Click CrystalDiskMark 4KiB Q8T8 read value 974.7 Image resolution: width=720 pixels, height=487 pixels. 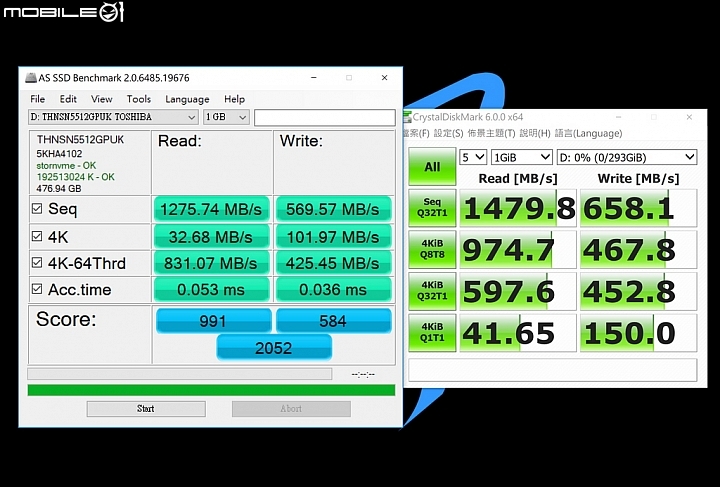(518, 249)
